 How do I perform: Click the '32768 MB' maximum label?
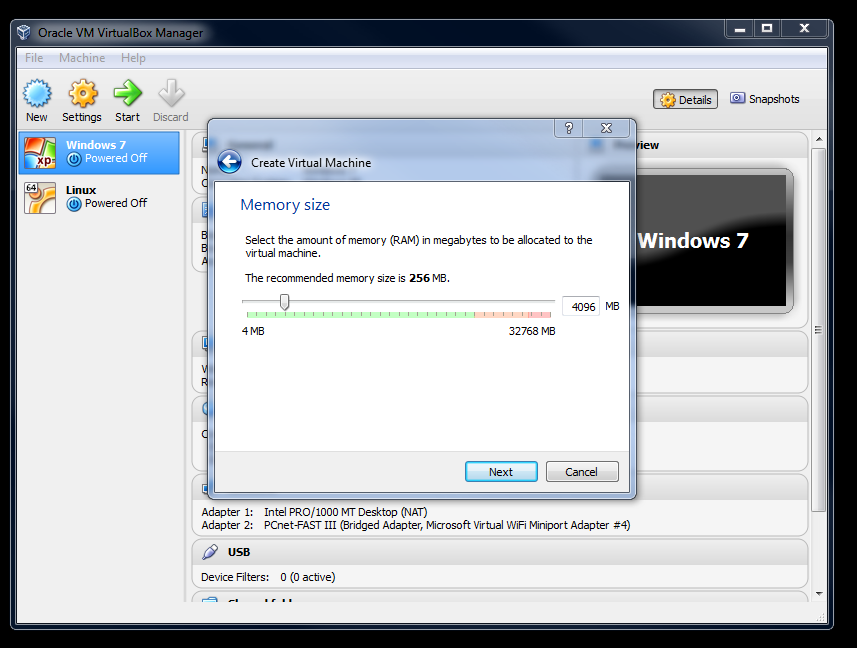click(x=532, y=331)
